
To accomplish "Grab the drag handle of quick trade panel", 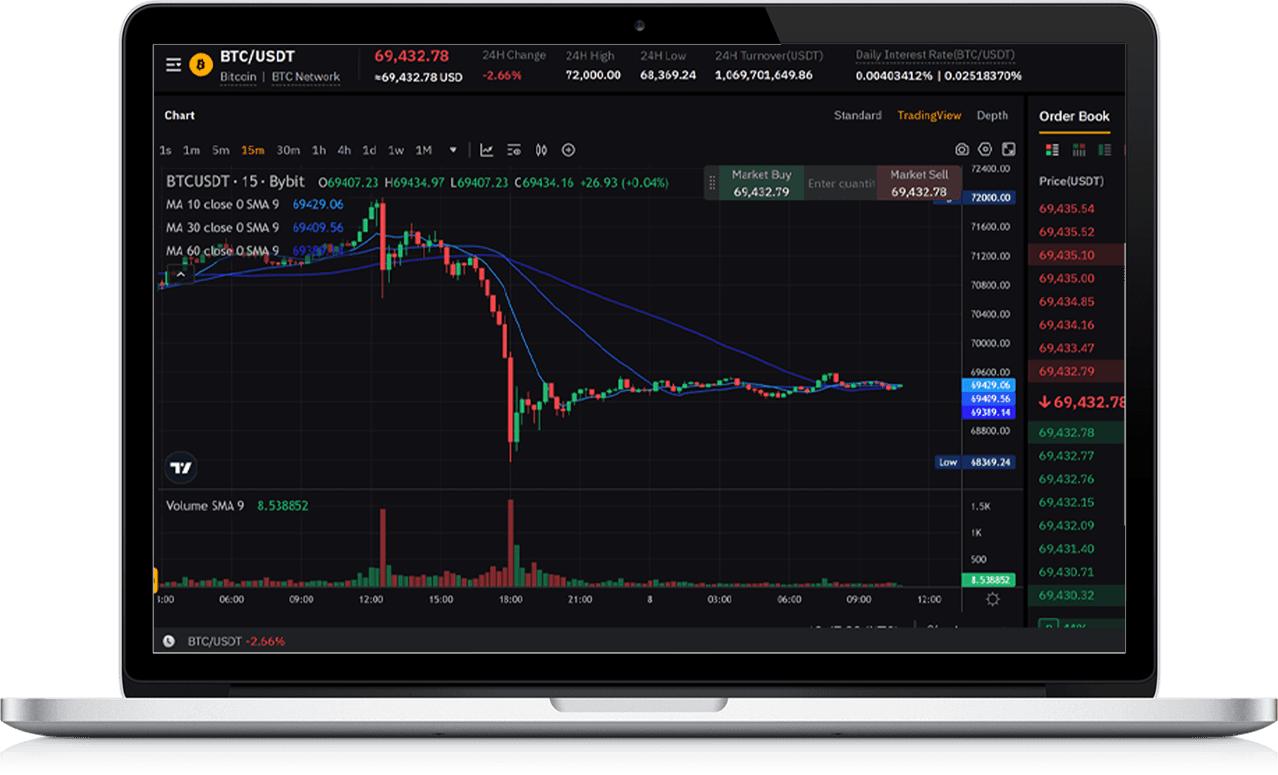I will pos(712,183).
